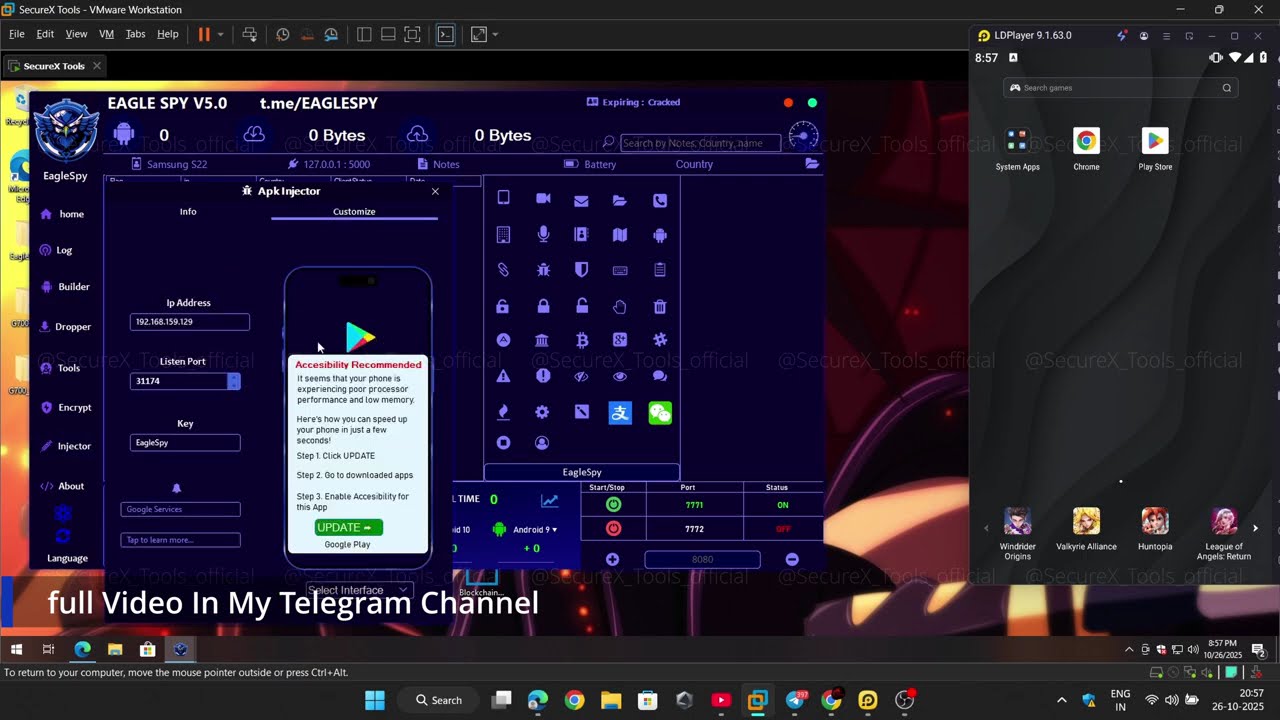Open the Encrypt section in the sidebar
Viewport: 1280px width, 720px height.
(x=66, y=407)
